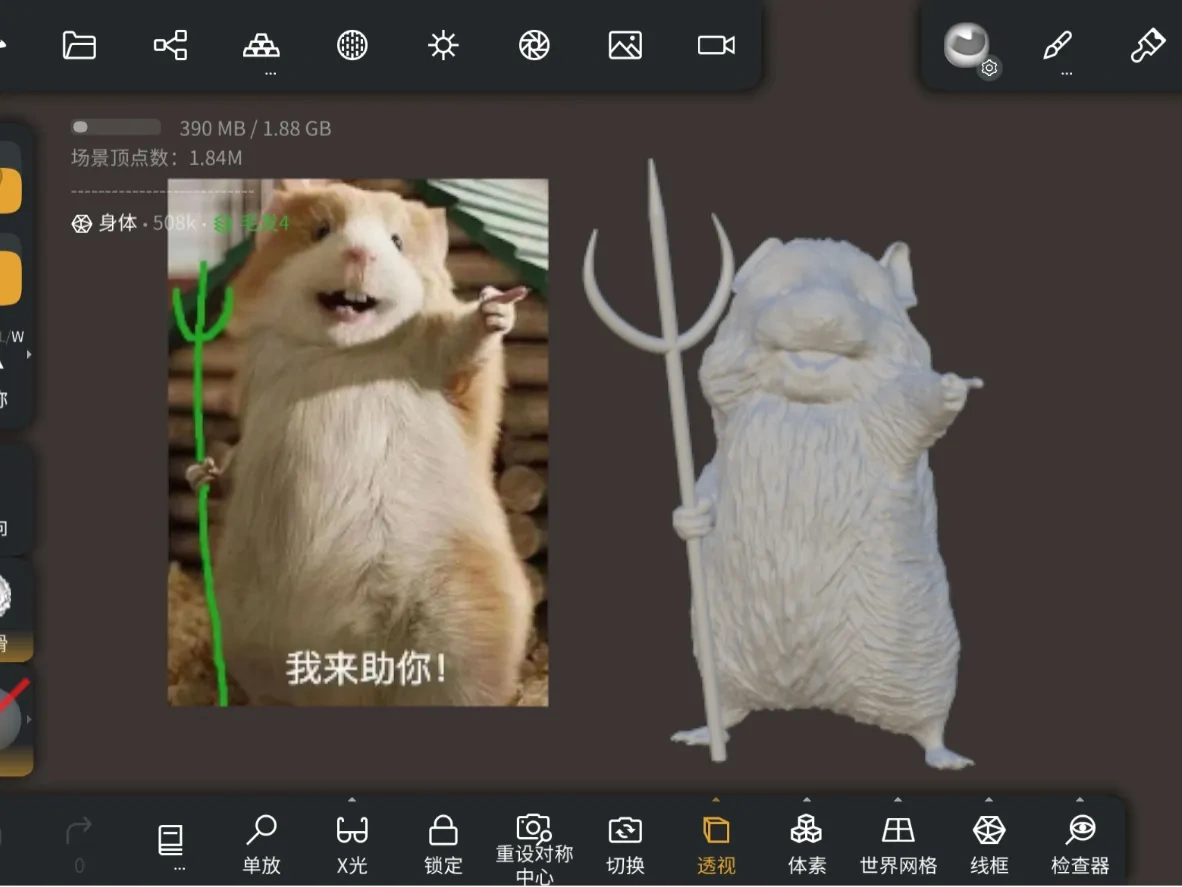This screenshot has width=1182, height=887.
Task: Open gear settings on material sphere
Action: coord(989,68)
